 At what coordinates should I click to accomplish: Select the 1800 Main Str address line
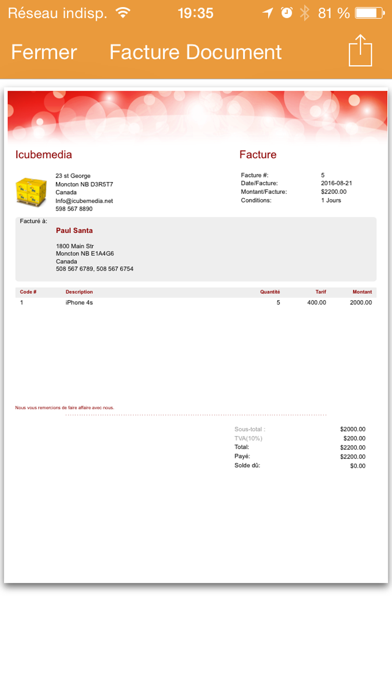(x=75, y=246)
